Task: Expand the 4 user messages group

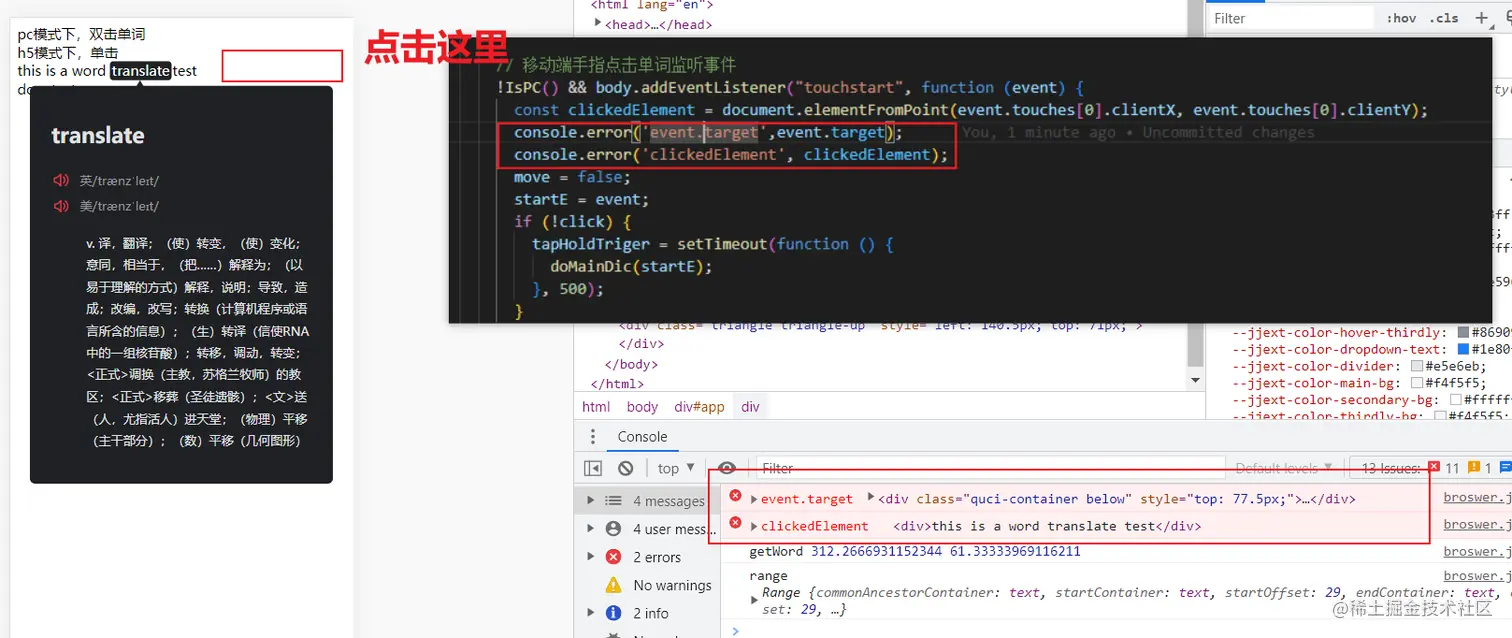Action: coord(591,528)
